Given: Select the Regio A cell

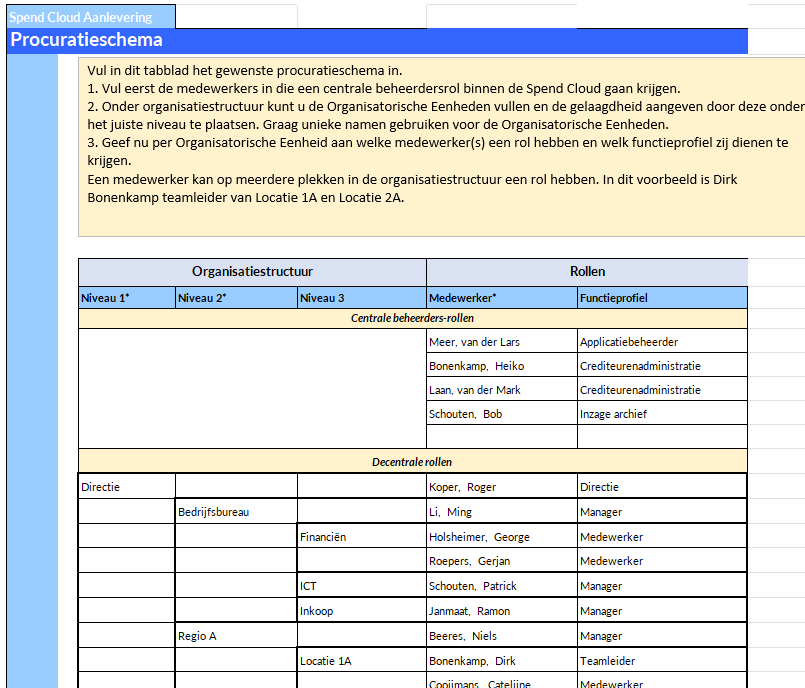Looking at the screenshot, I should [197, 636].
